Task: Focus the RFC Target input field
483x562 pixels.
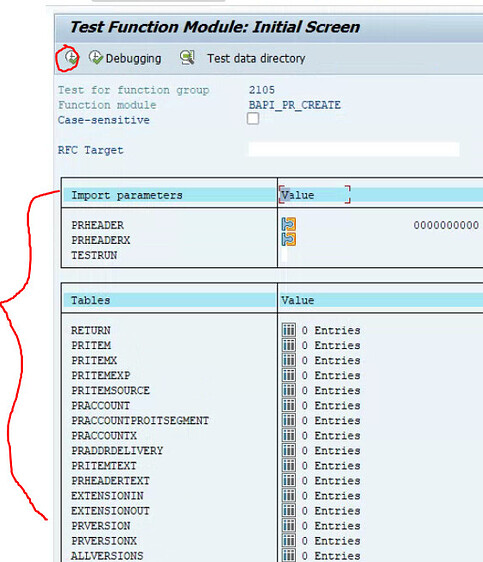Action: (x=354, y=149)
